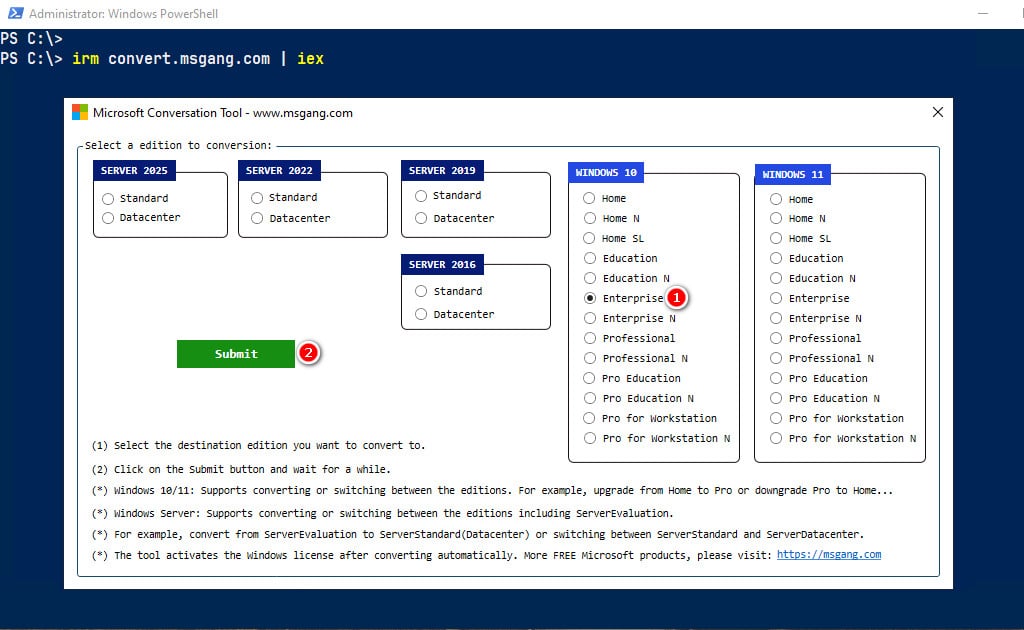The width and height of the screenshot is (1024, 630).
Task: Click instruction '(1) Select the destination edition'
Action: pos(258,445)
